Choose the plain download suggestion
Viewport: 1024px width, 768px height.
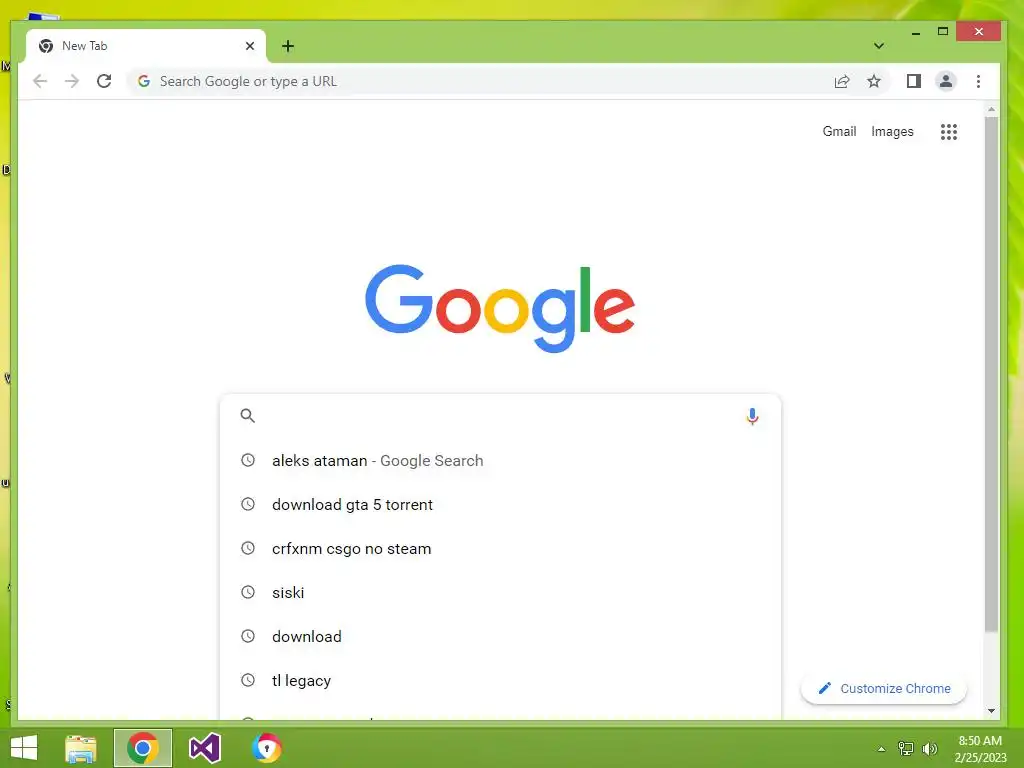point(500,637)
